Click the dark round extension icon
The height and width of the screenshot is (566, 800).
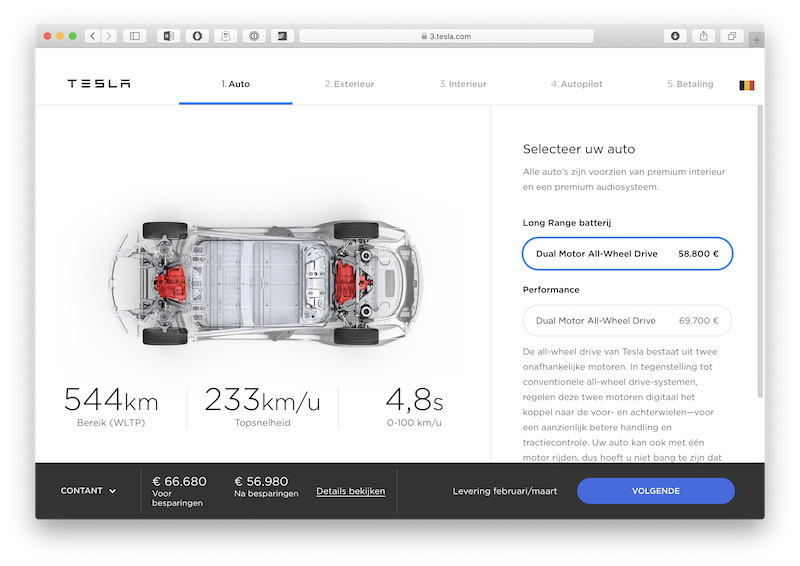pyautogui.click(x=197, y=36)
